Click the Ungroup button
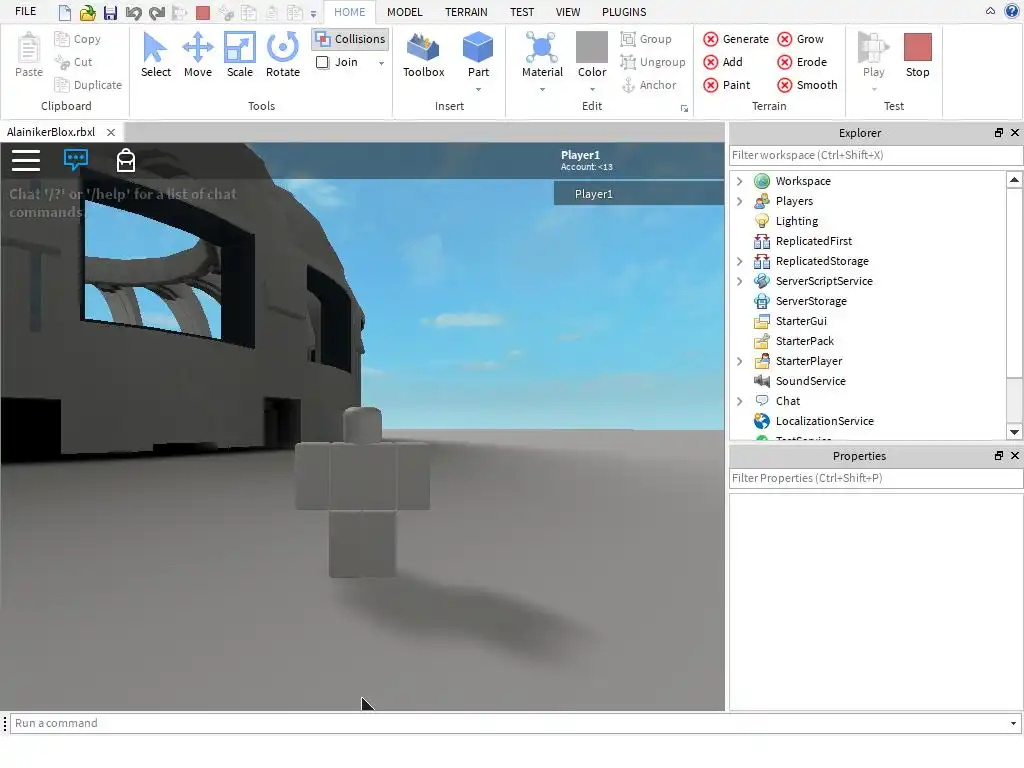The height and width of the screenshot is (768, 1024). point(653,62)
